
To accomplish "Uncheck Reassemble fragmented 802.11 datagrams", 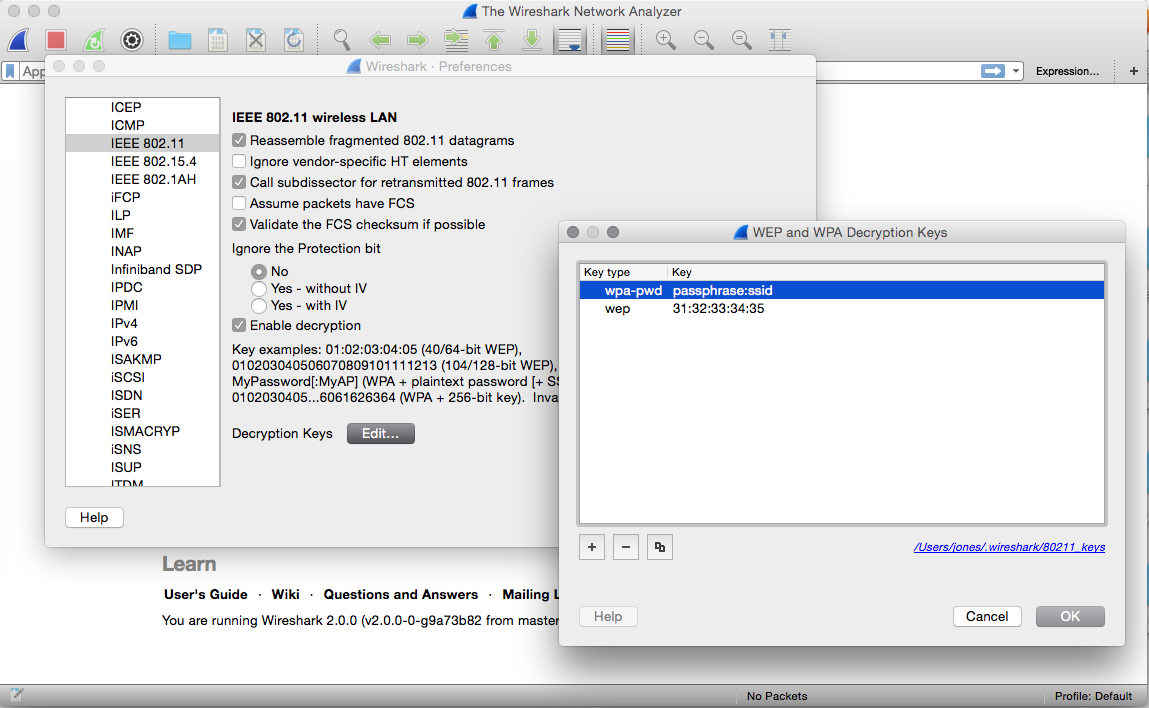I will click(239, 140).
